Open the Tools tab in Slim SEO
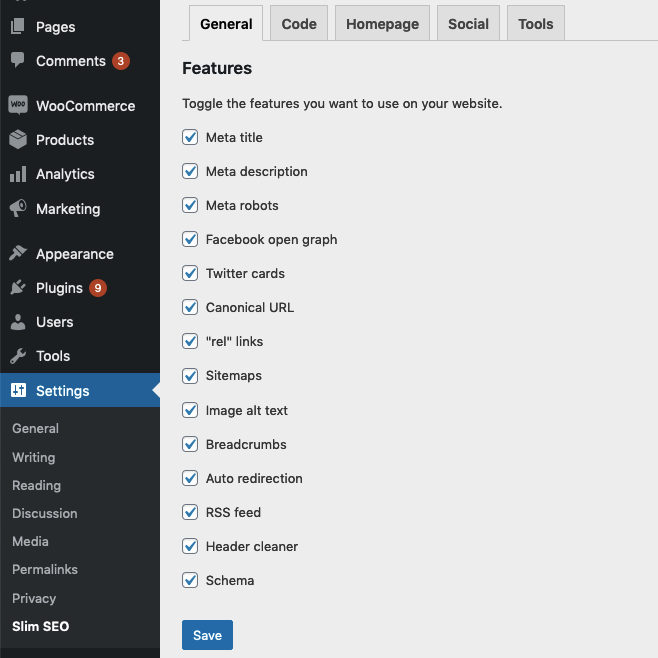 coord(536,24)
